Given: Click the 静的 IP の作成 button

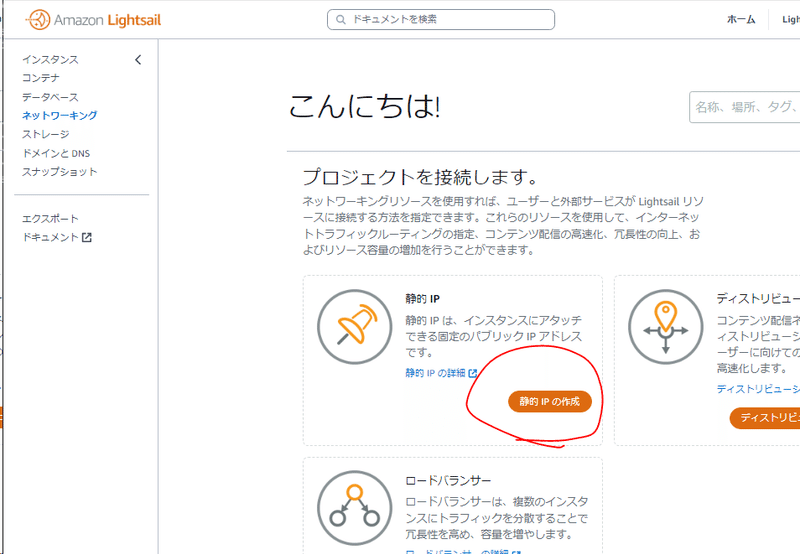Looking at the screenshot, I should pyautogui.click(x=549, y=401).
